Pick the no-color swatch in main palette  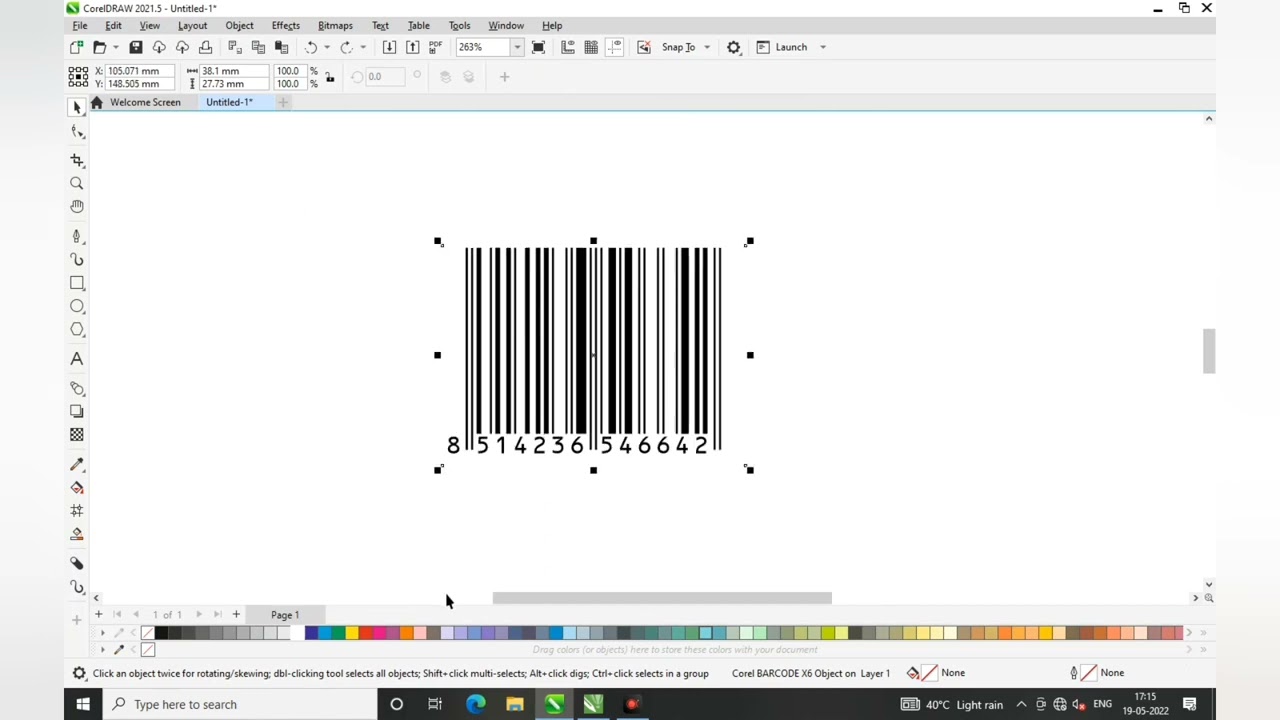[148, 633]
